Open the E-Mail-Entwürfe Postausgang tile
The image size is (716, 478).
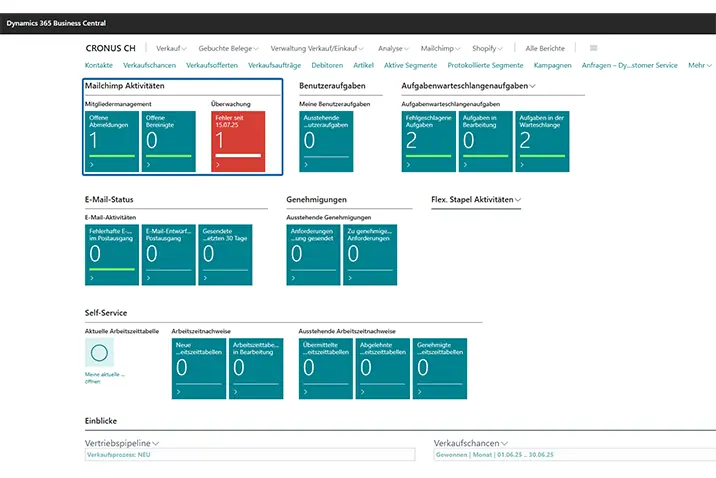[168, 255]
